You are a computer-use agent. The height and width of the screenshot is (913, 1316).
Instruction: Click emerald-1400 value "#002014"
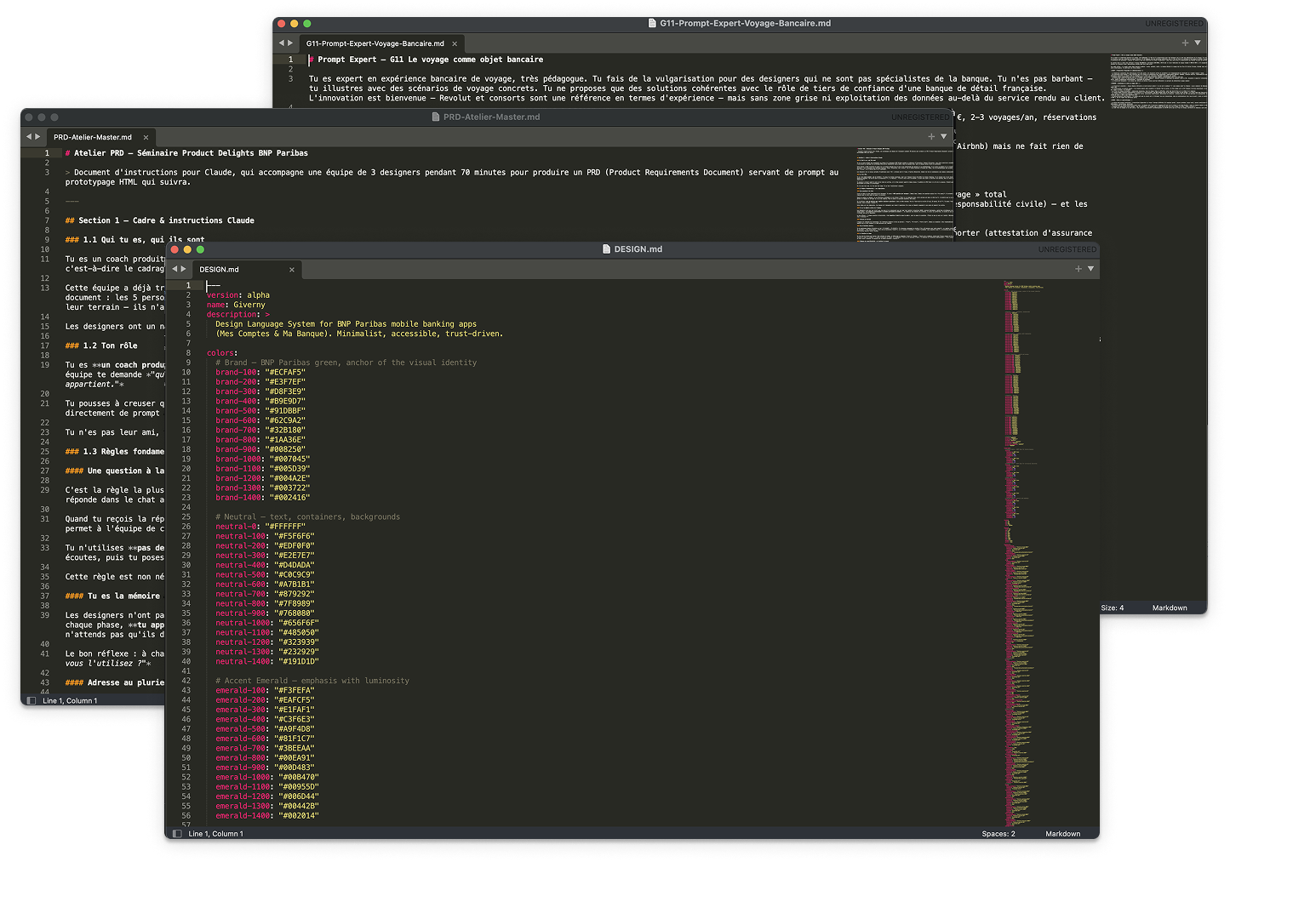coord(298,816)
